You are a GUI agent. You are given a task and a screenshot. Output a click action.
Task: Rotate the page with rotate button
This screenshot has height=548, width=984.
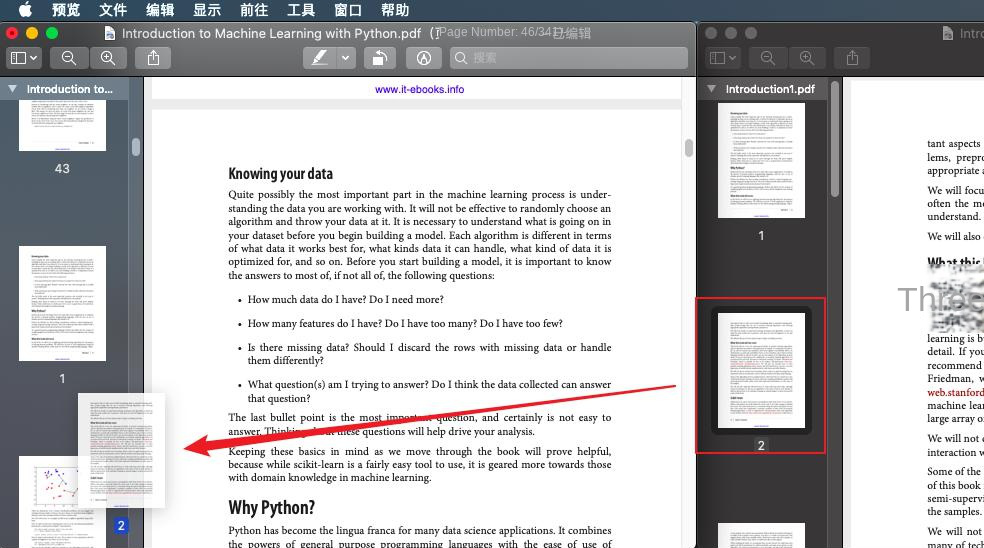click(x=379, y=58)
